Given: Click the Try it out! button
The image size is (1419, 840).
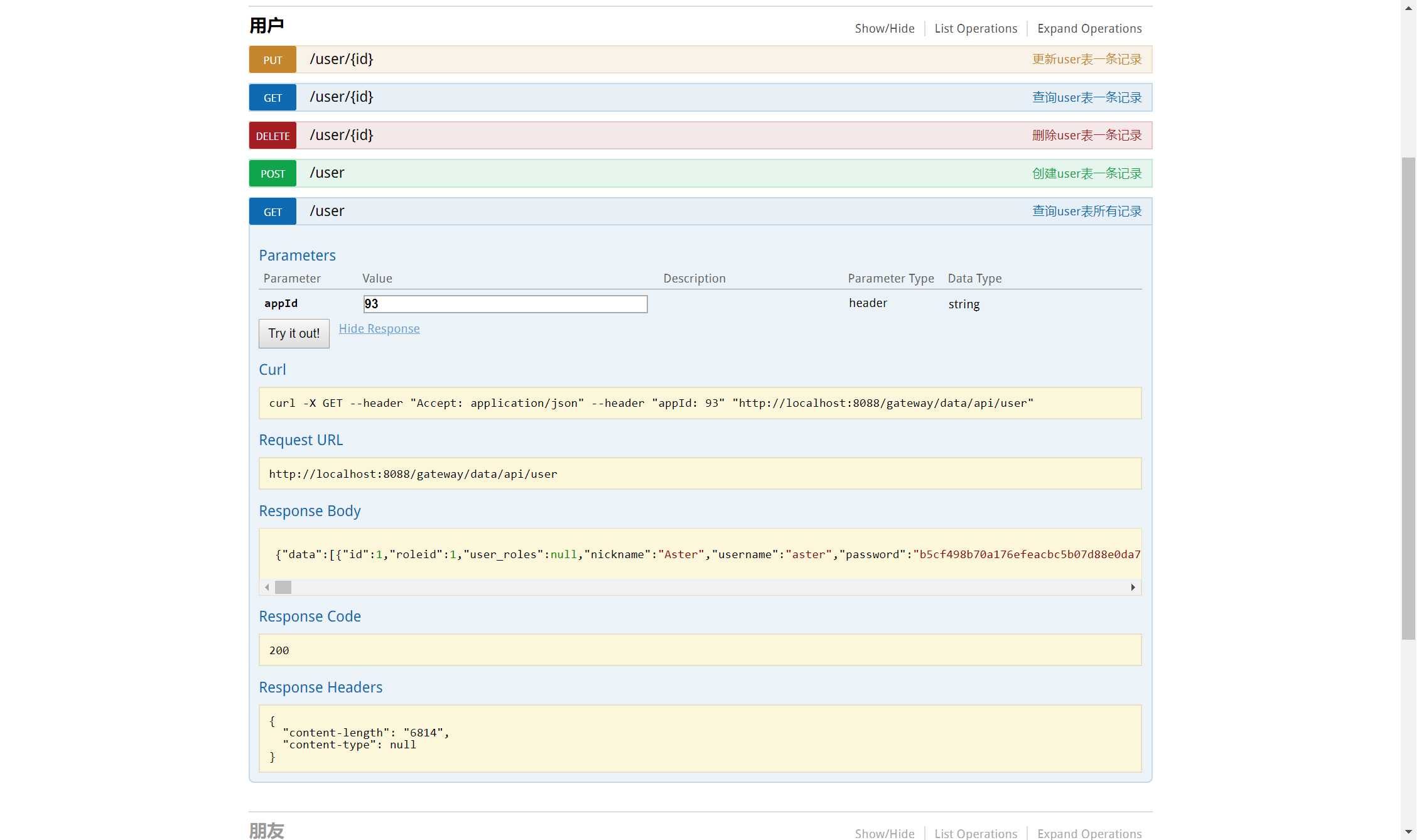Looking at the screenshot, I should (x=294, y=333).
